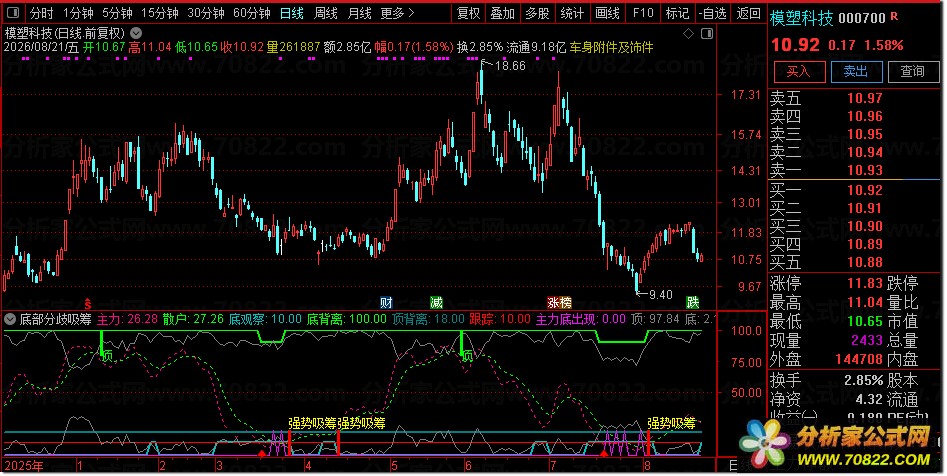Click the 减 event marker on the chart

(436, 302)
